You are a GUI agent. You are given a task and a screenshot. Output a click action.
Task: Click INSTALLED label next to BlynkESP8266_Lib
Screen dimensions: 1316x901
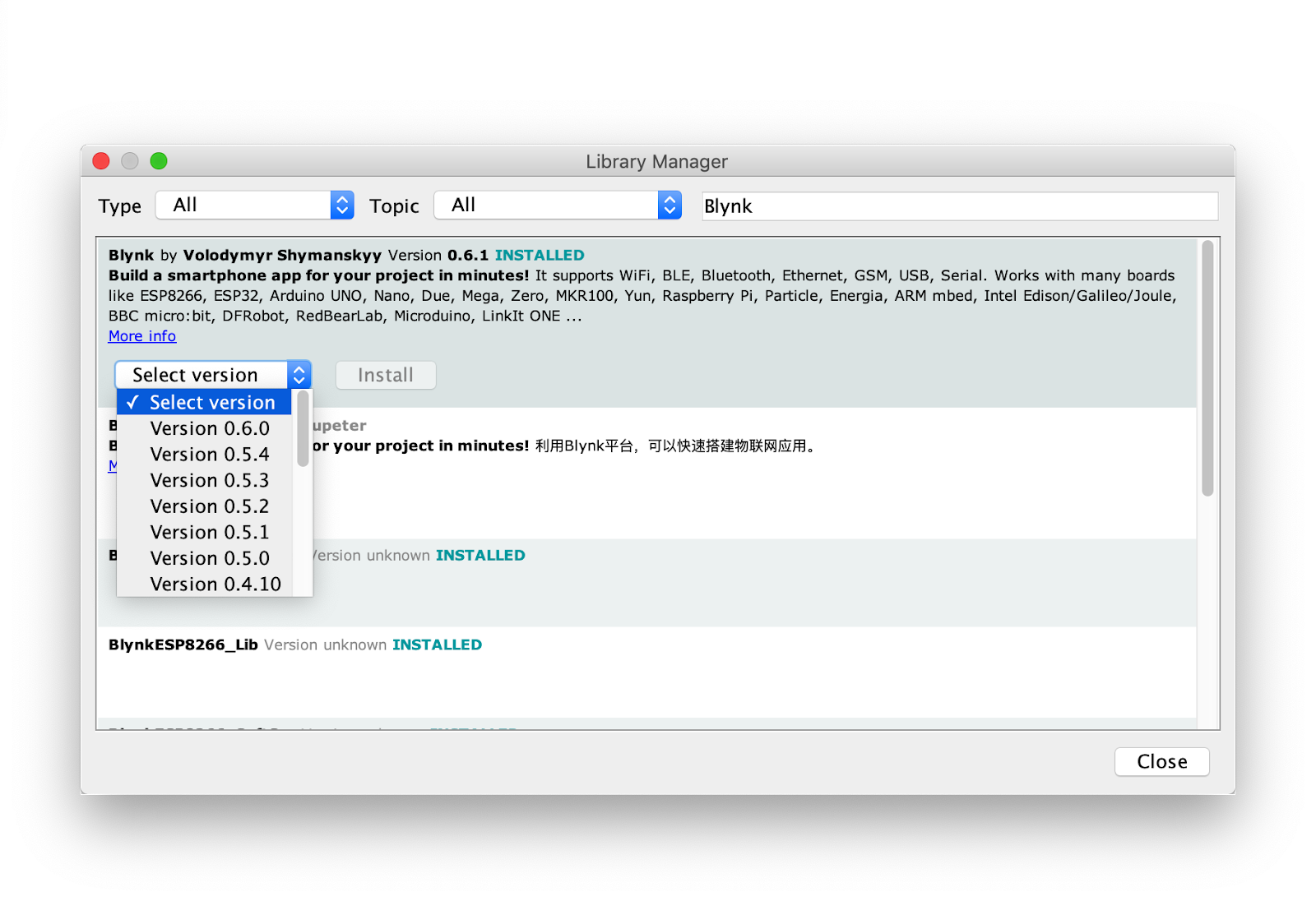pyautogui.click(x=437, y=645)
